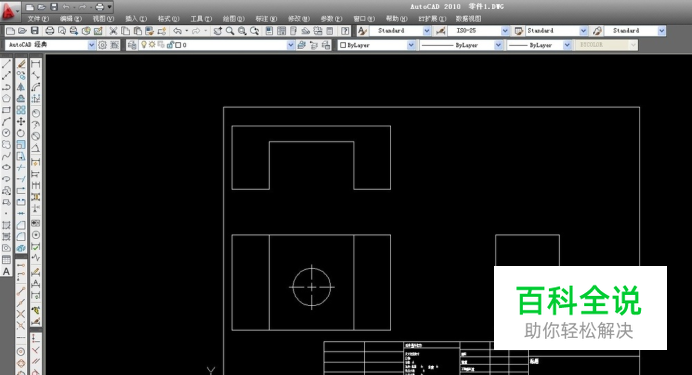Expand the quick access toolbar customize arrow
The width and height of the screenshot is (692, 375).
pyautogui.click(x=109, y=7)
